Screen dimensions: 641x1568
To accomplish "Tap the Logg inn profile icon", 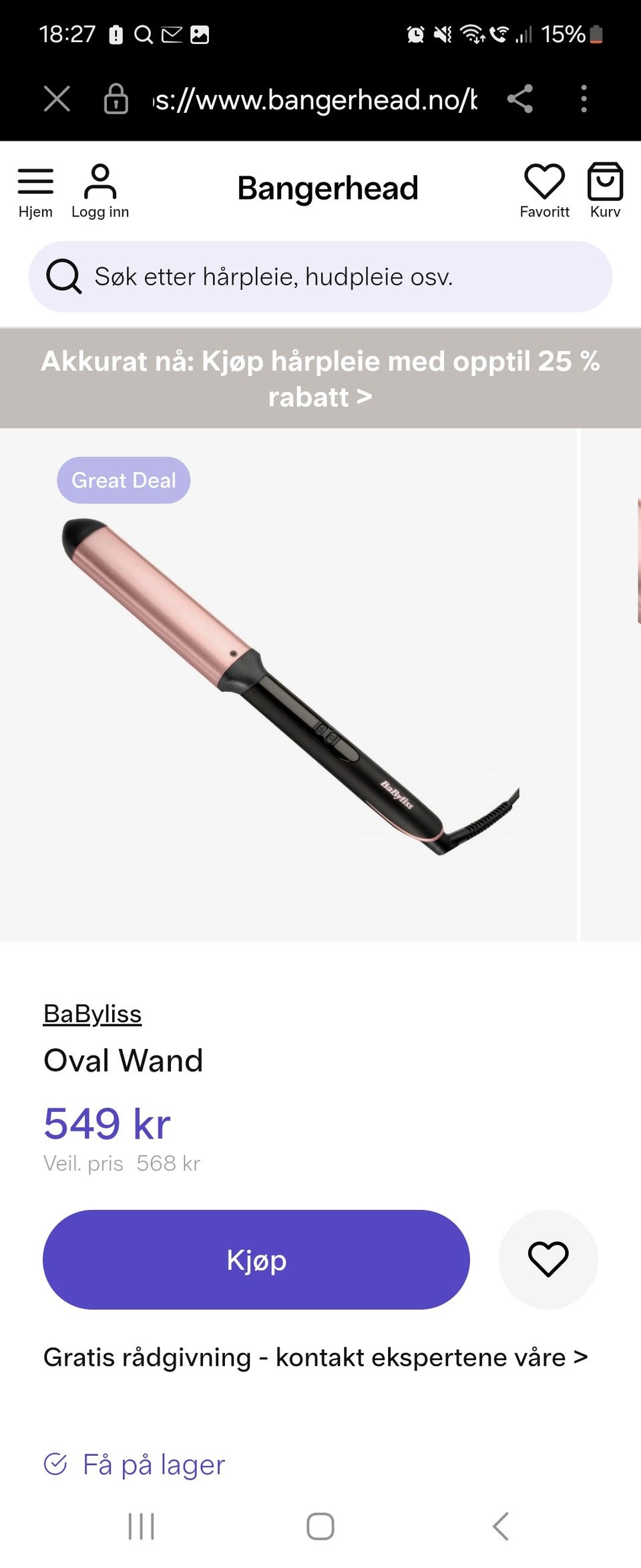I will [100, 191].
